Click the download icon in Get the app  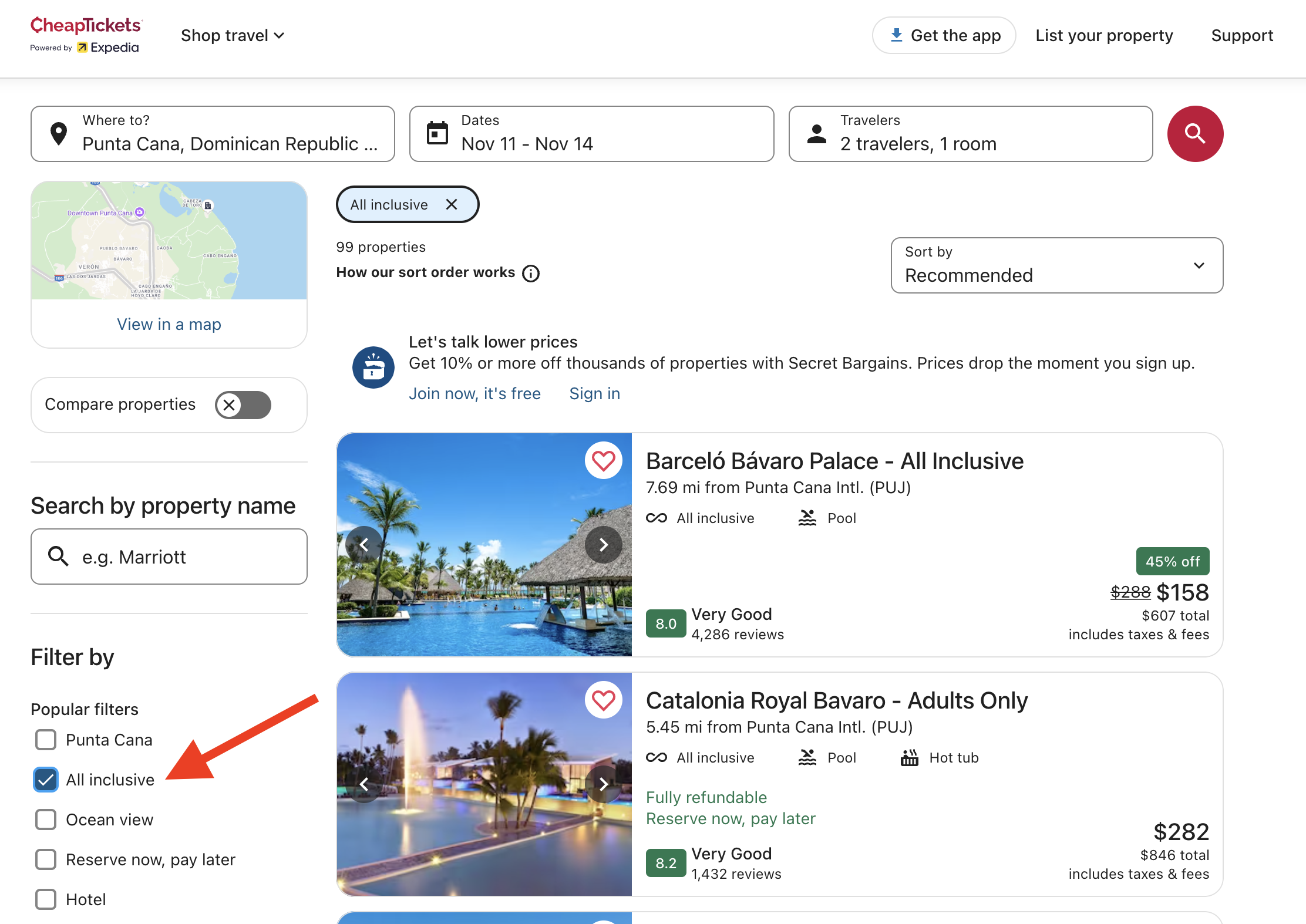tap(896, 35)
